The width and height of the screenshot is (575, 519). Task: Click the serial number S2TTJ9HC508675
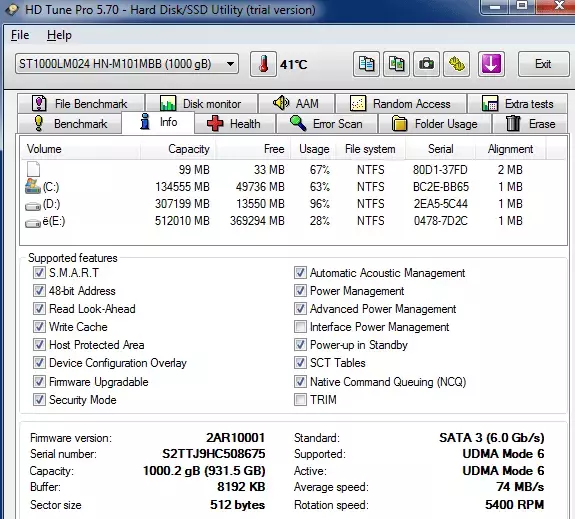(x=214, y=454)
